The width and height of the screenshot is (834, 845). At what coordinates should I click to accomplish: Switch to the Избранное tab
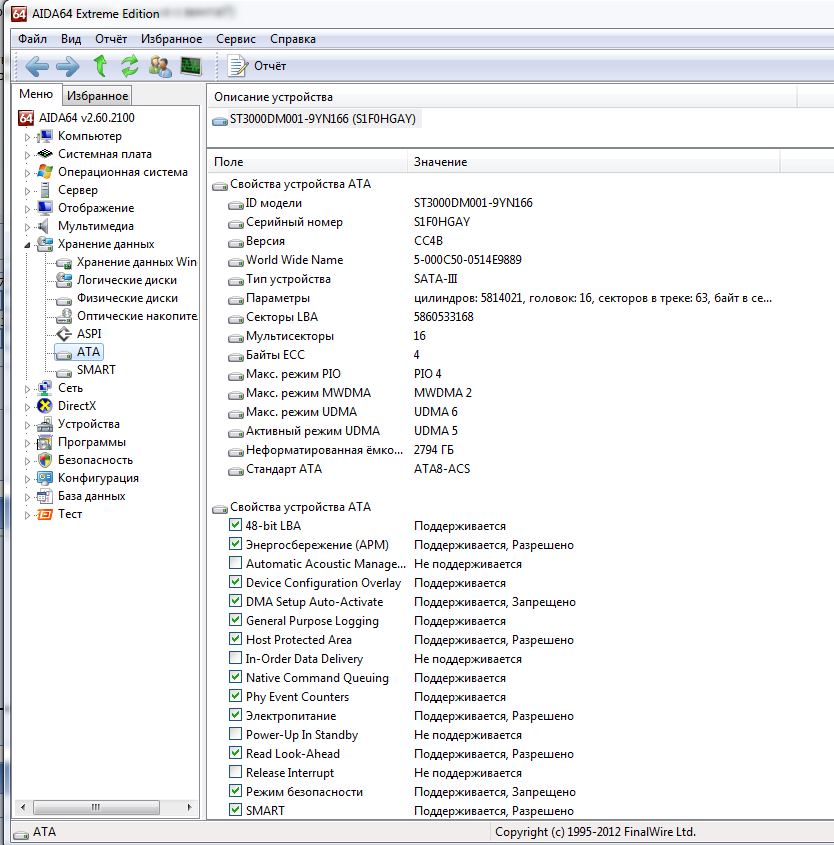[97, 96]
